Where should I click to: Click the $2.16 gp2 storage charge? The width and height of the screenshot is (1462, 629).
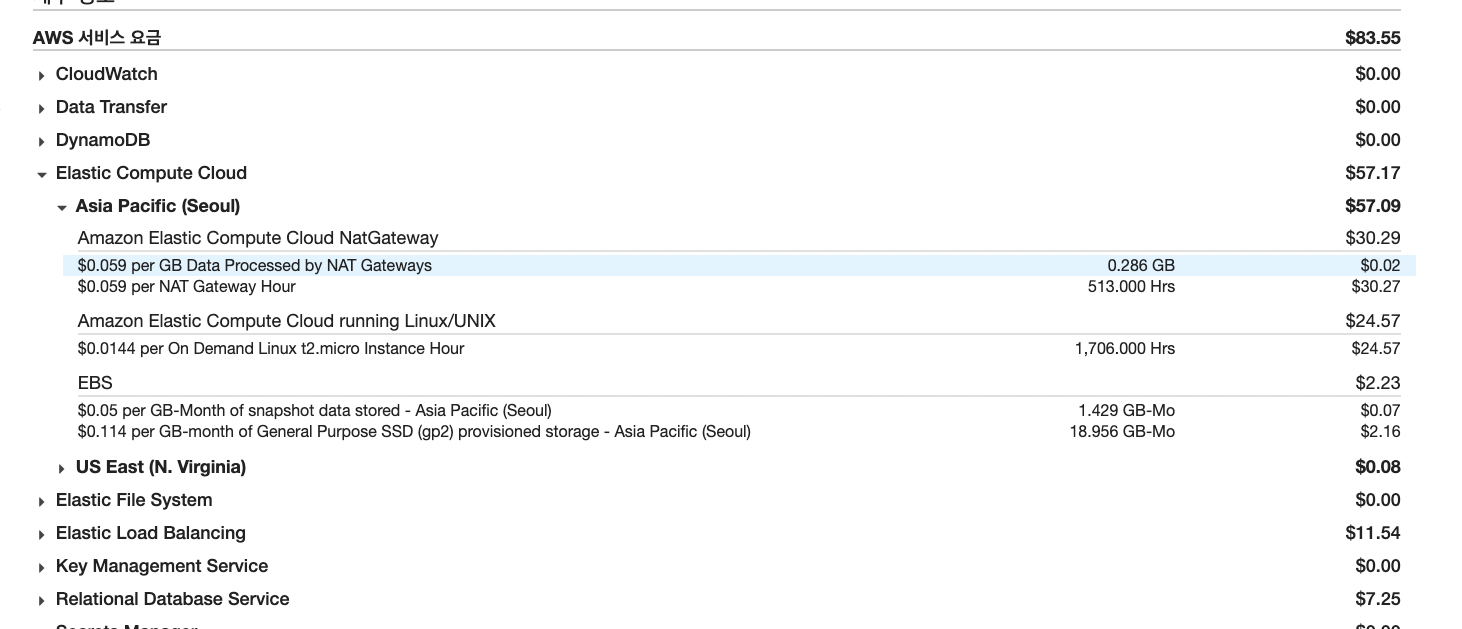pyautogui.click(x=1381, y=432)
